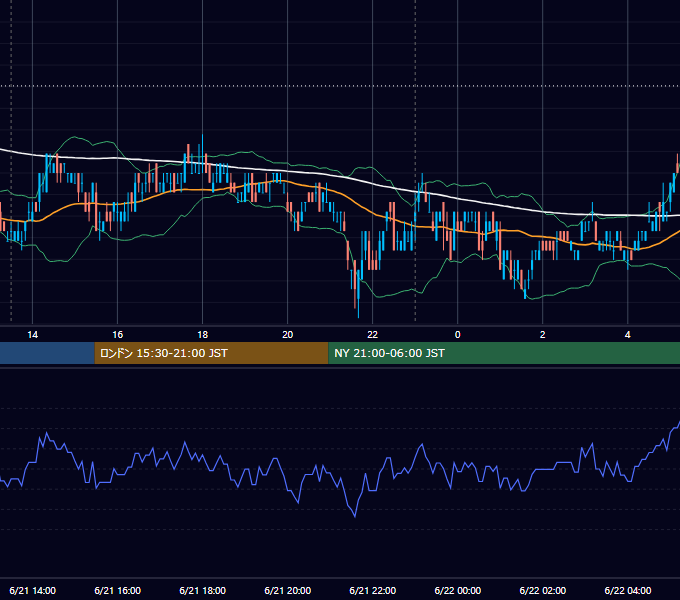Click the 4 hour label on the price chart axis

(x=628, y=335)
